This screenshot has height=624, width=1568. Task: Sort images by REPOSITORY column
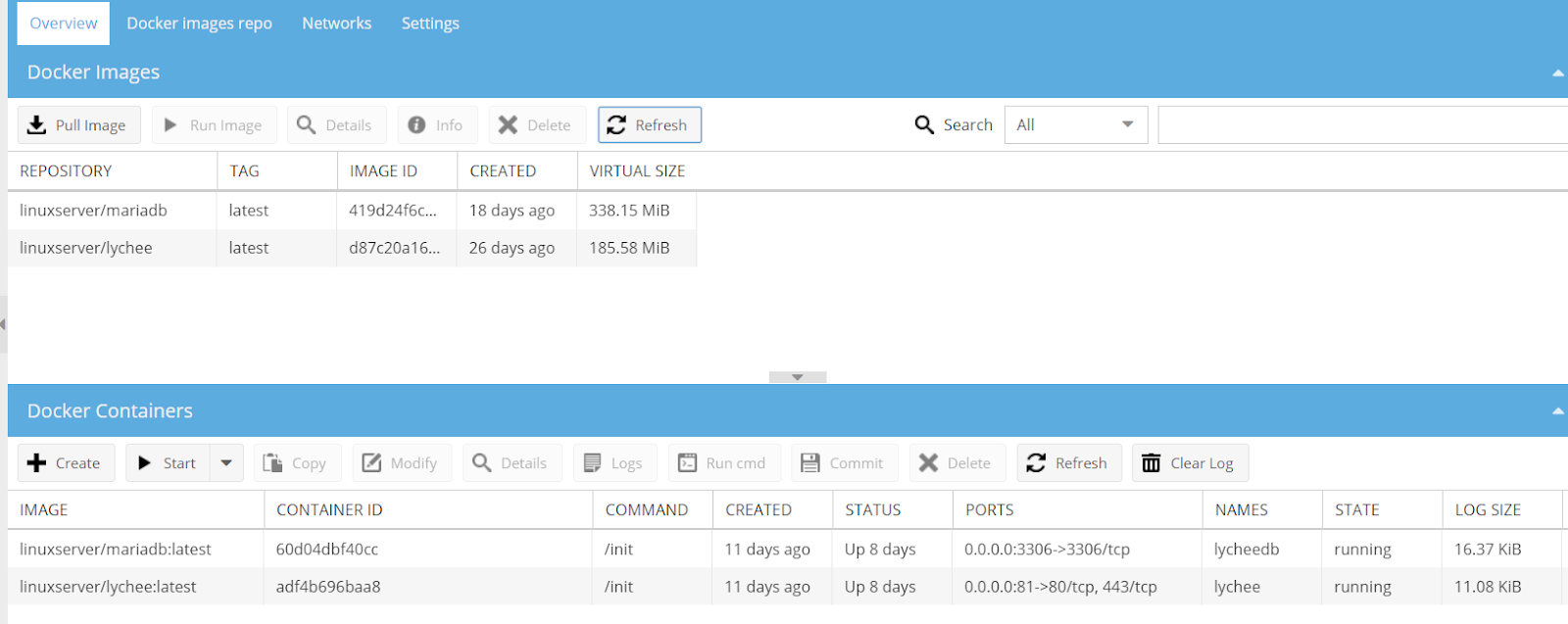112,170
